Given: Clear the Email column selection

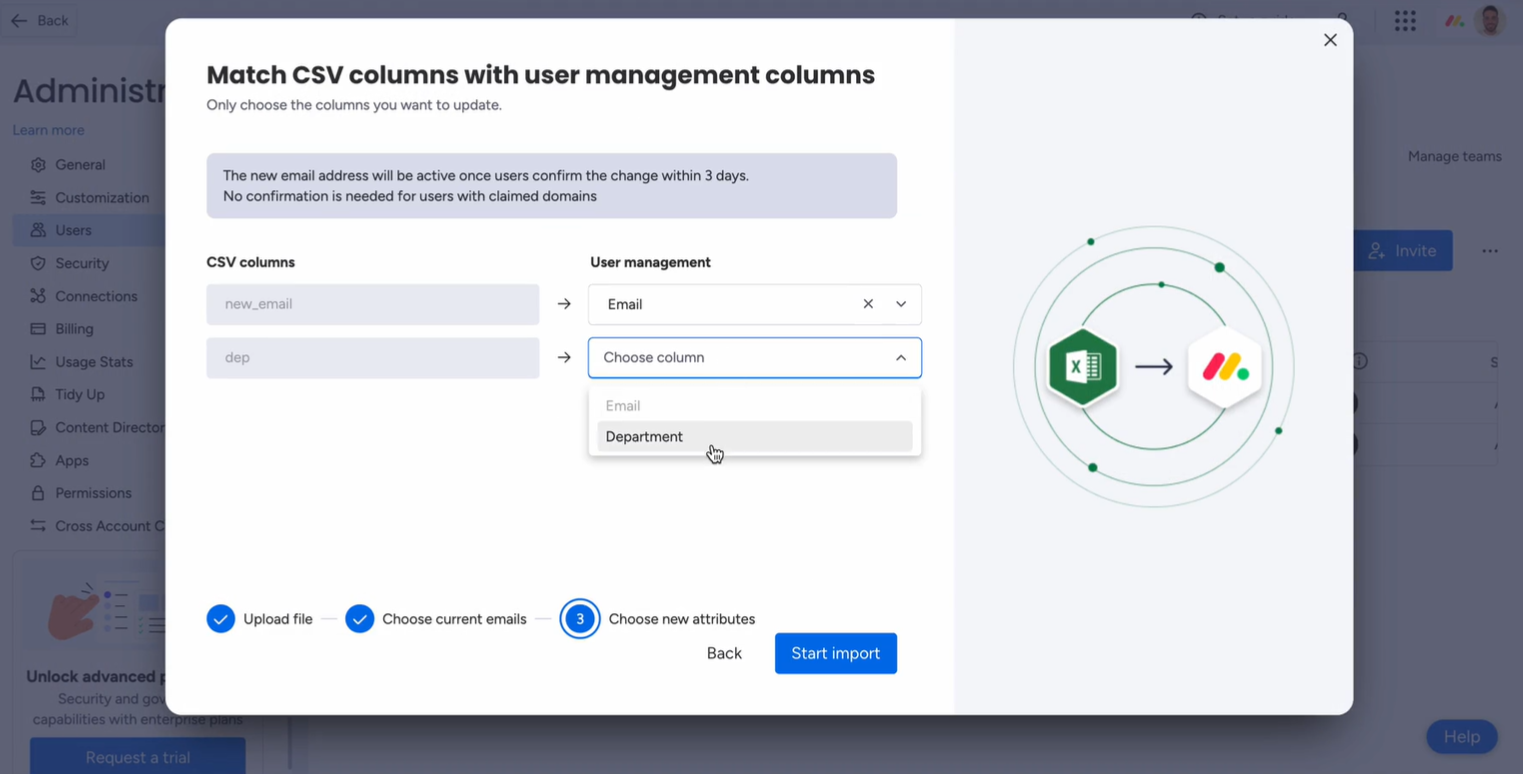Looking at the screenshot, I should tap(868, 304).
